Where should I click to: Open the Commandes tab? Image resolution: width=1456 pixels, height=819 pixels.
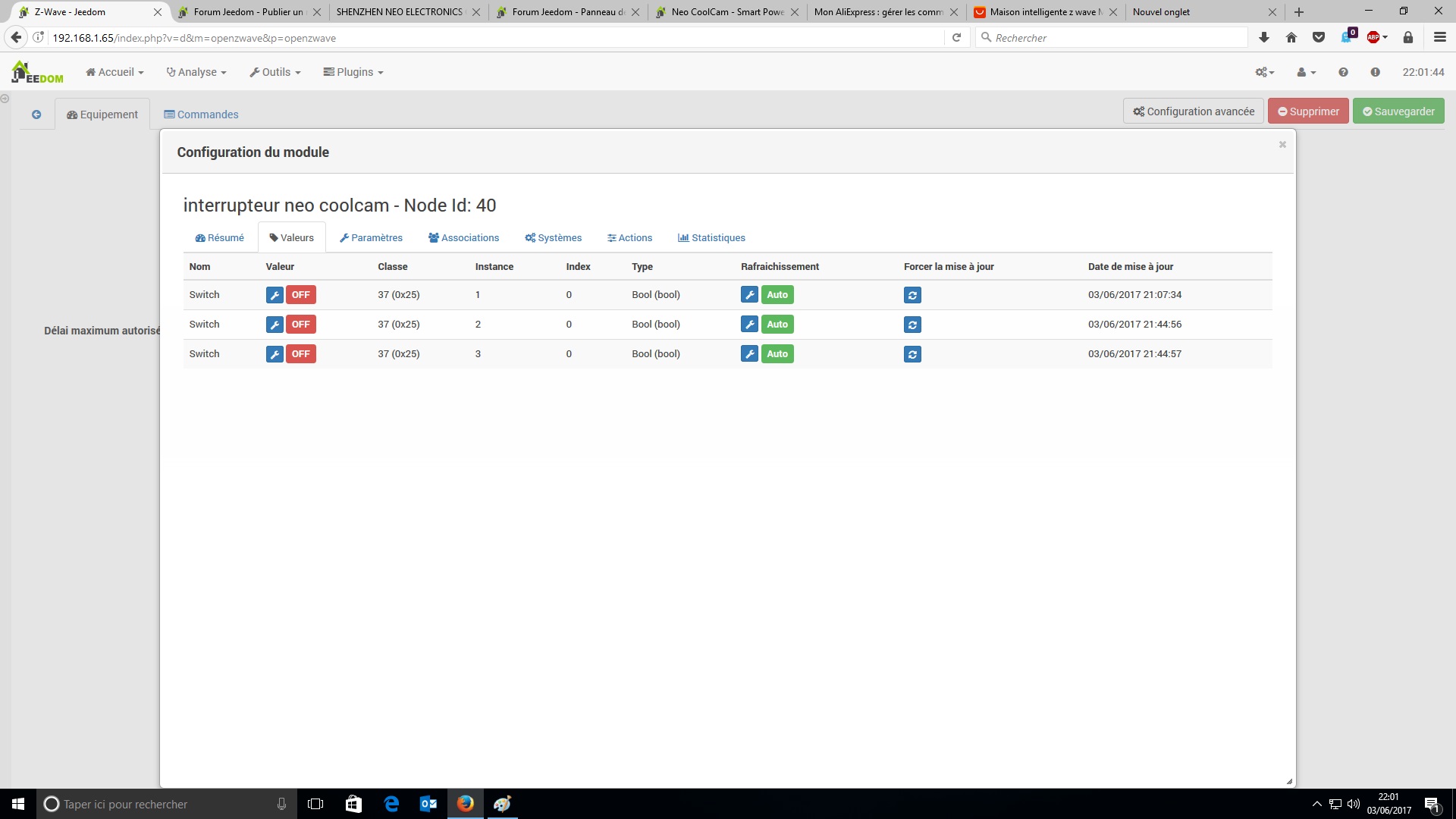[201, 115]
